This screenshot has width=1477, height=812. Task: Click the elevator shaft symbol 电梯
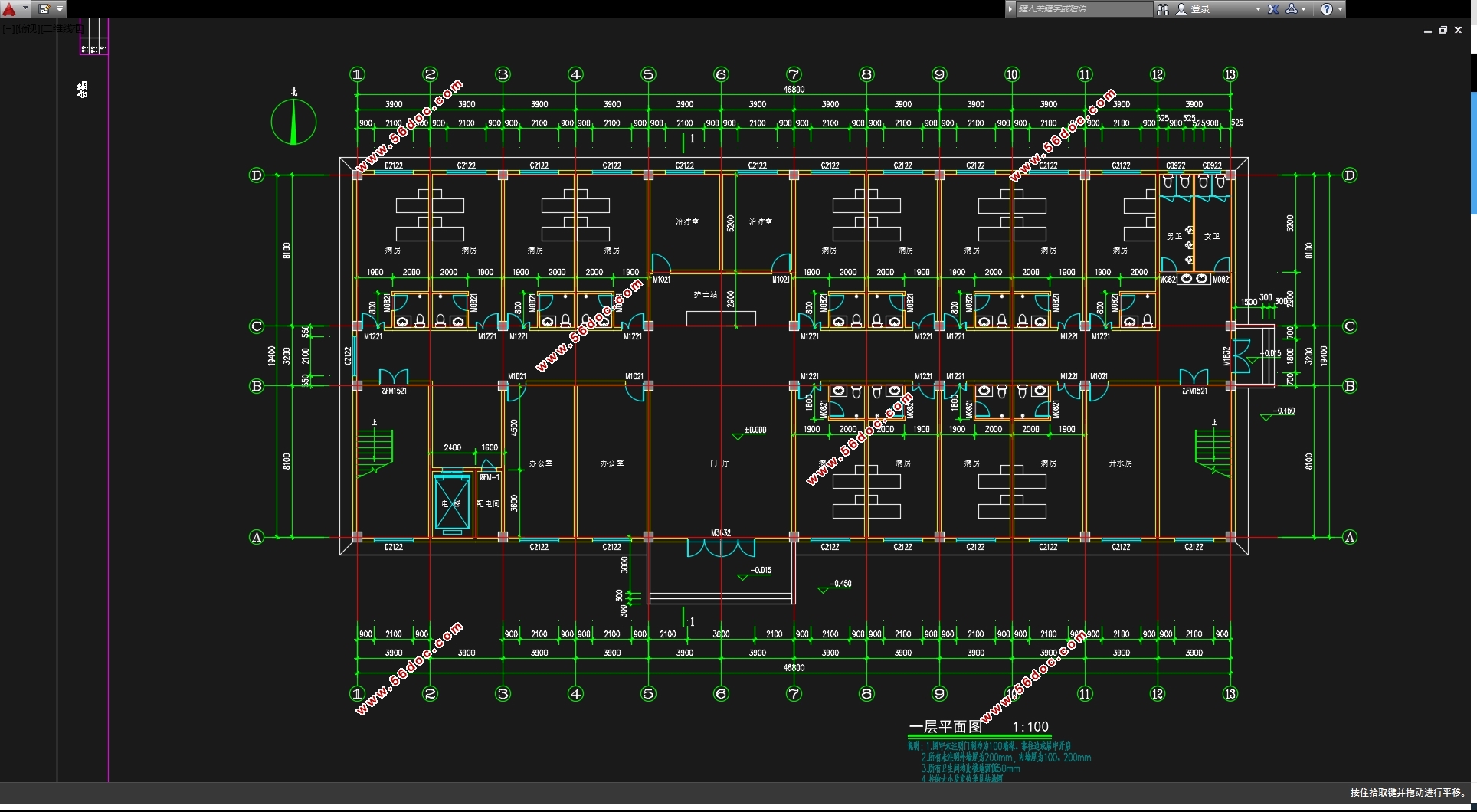[452, 503]
